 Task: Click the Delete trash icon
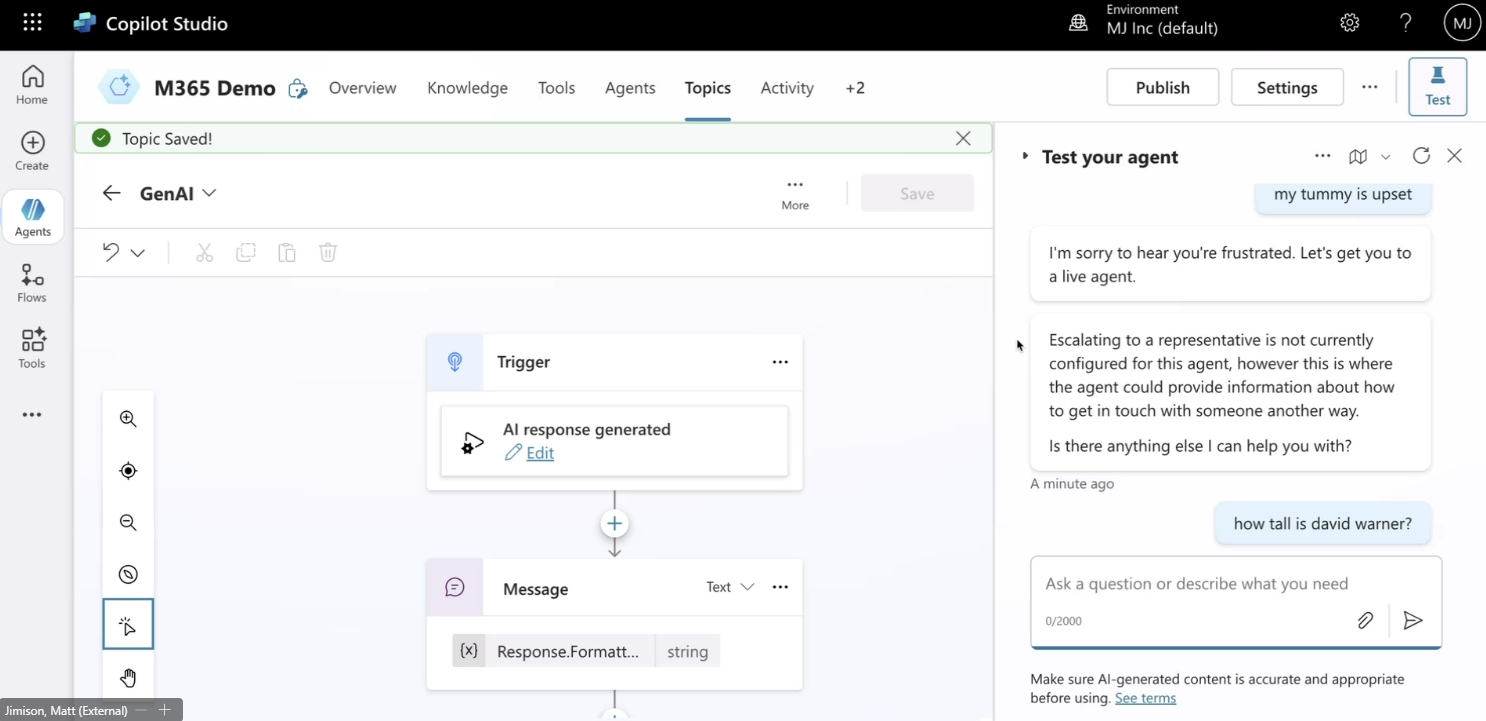click(x=328, y=253)
